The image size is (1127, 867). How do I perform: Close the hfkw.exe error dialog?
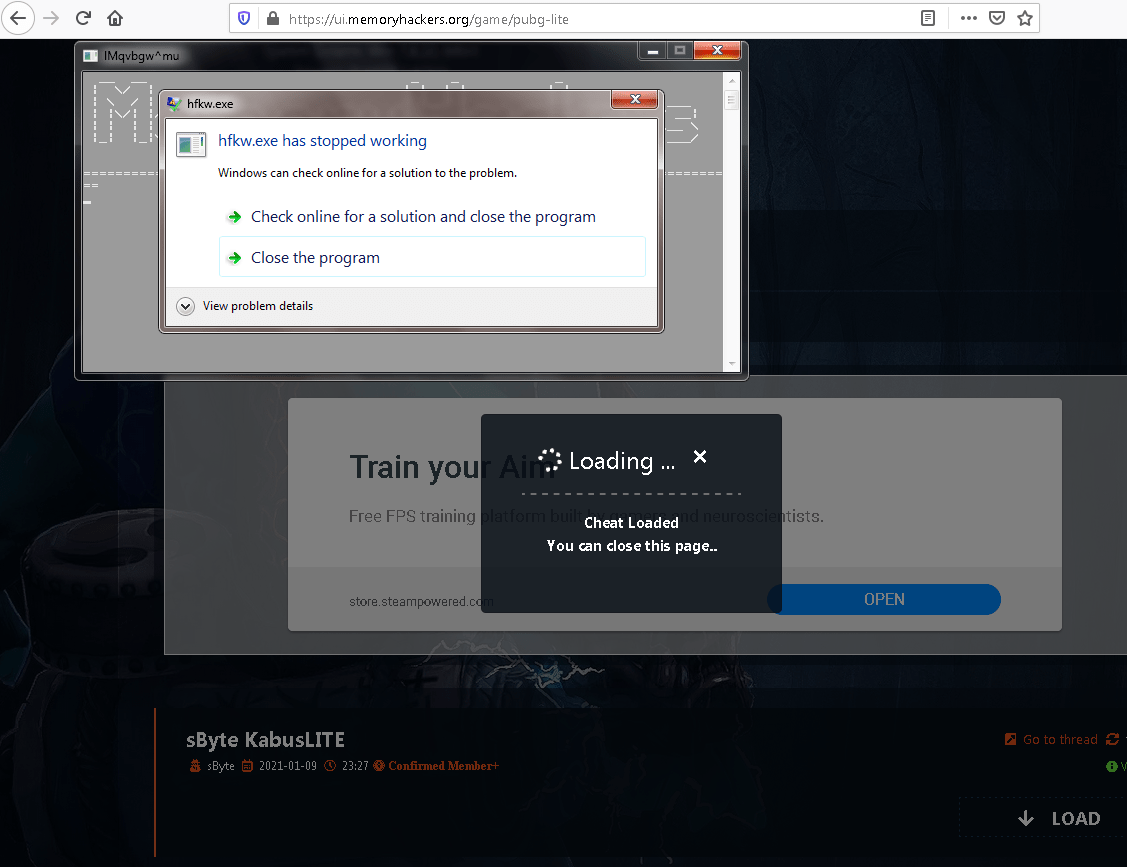[x=635, y=99]
